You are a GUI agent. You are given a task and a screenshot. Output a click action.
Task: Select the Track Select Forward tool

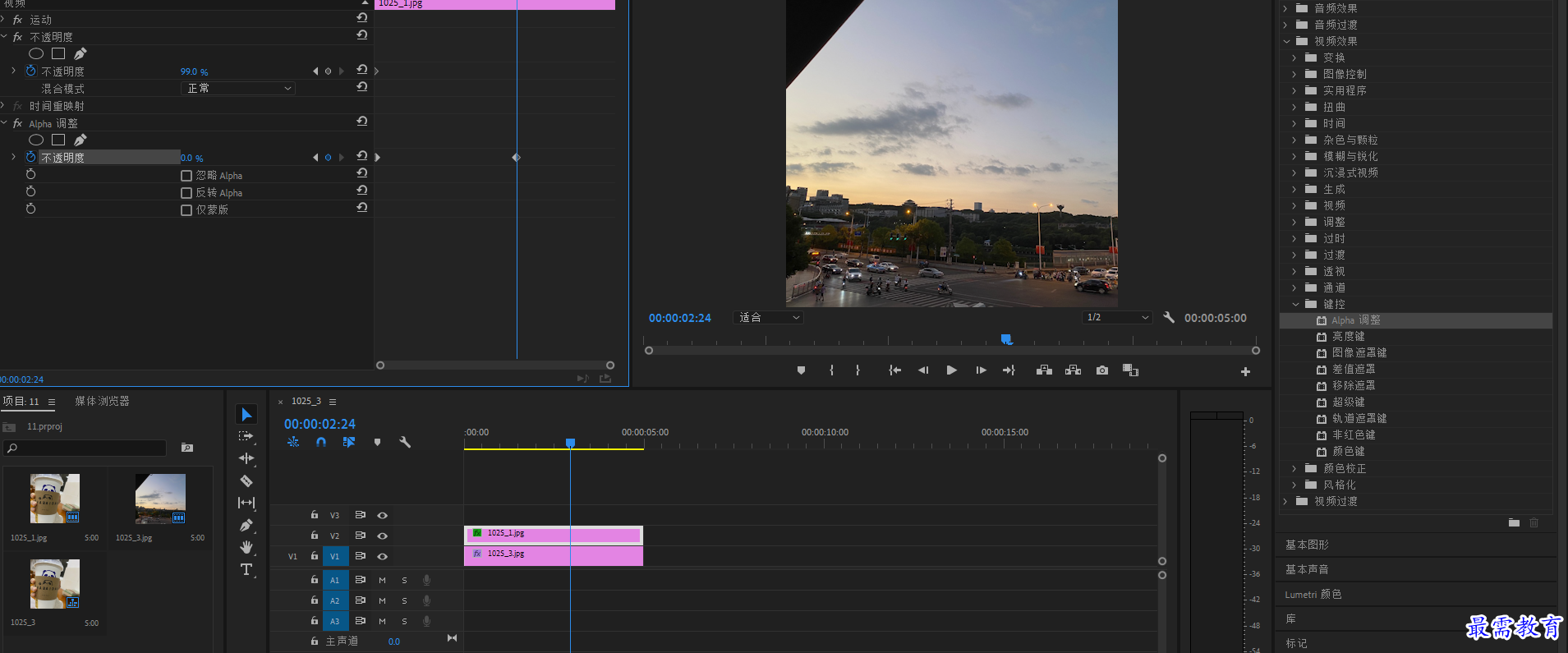coord(246,436)
